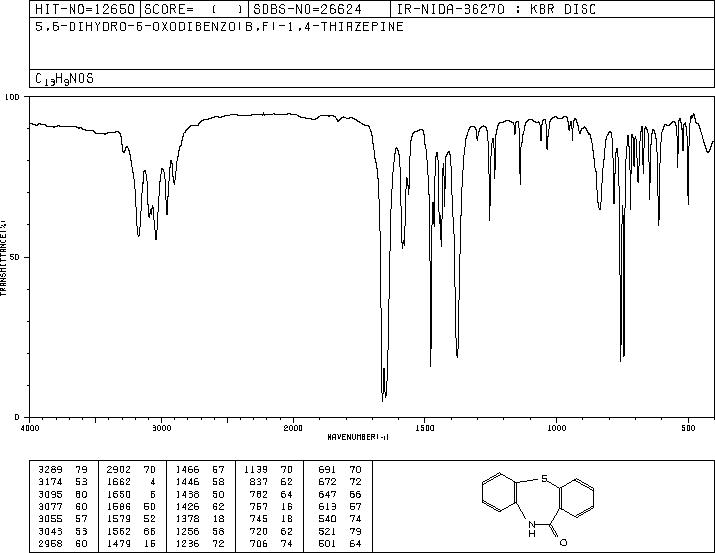Select peak value 691 in table
The width and height of the screenshot is (715, 553).
(327, 470)
